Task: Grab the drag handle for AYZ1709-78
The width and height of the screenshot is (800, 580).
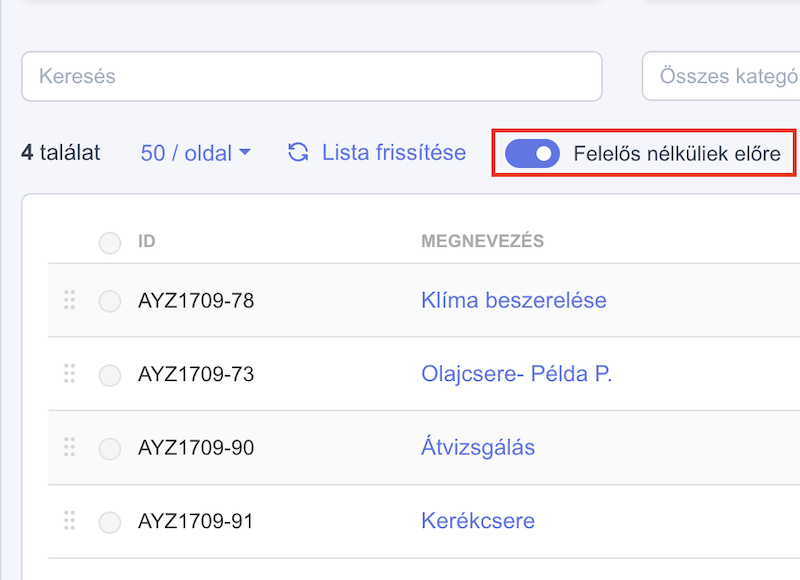Action: coord(69,300)
